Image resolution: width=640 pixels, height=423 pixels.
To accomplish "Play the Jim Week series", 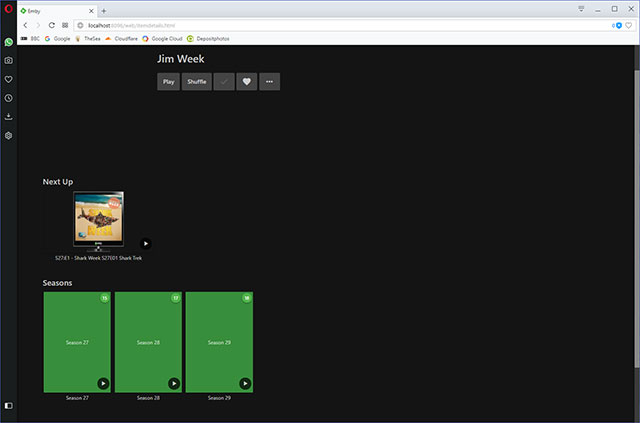I will click(169, 82).
